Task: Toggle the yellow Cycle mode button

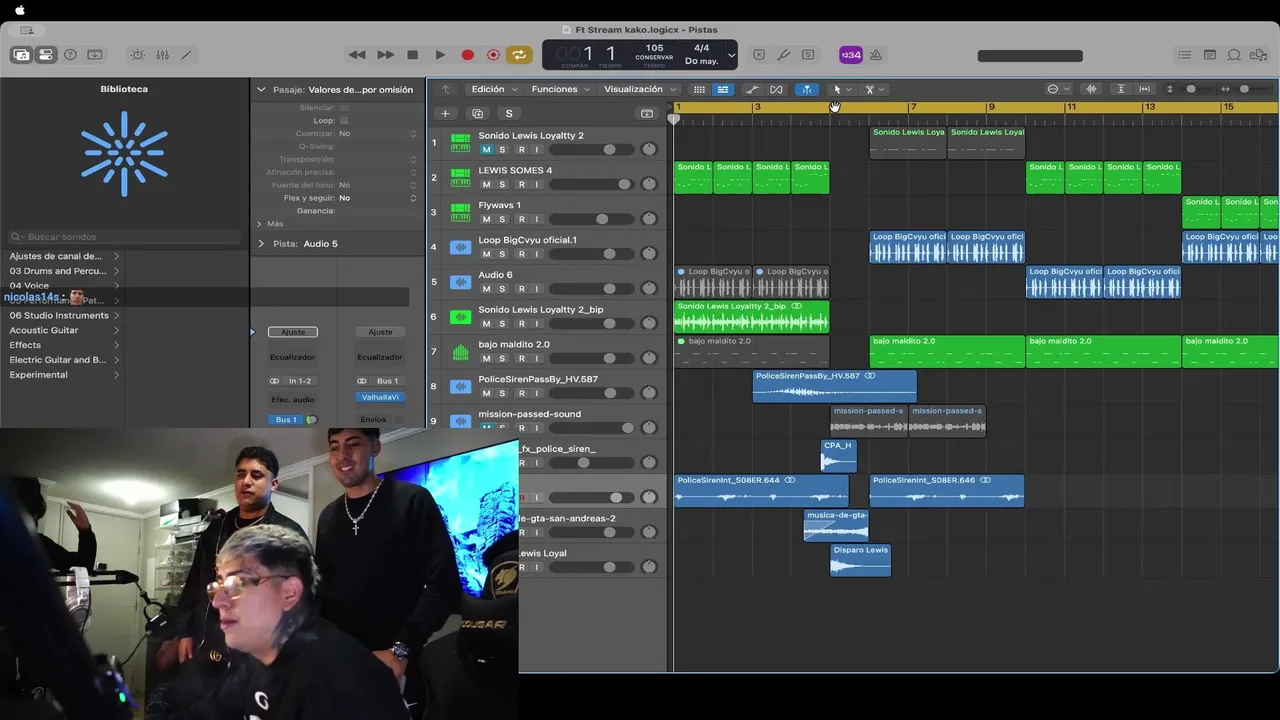Action: coord(519,55)
